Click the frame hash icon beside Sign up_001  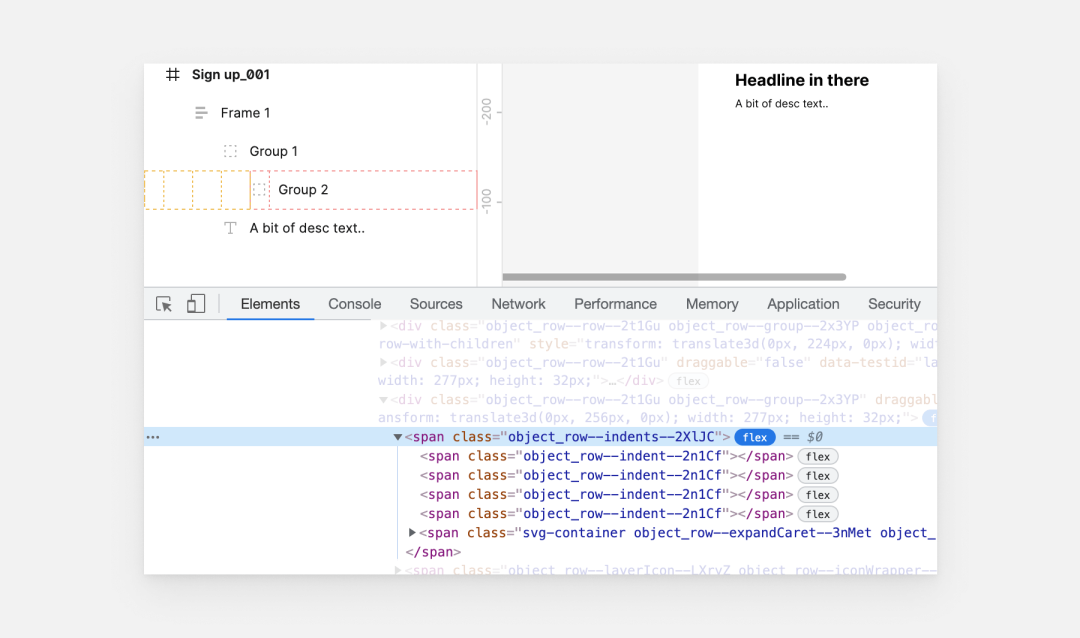[x=172, y=74]
